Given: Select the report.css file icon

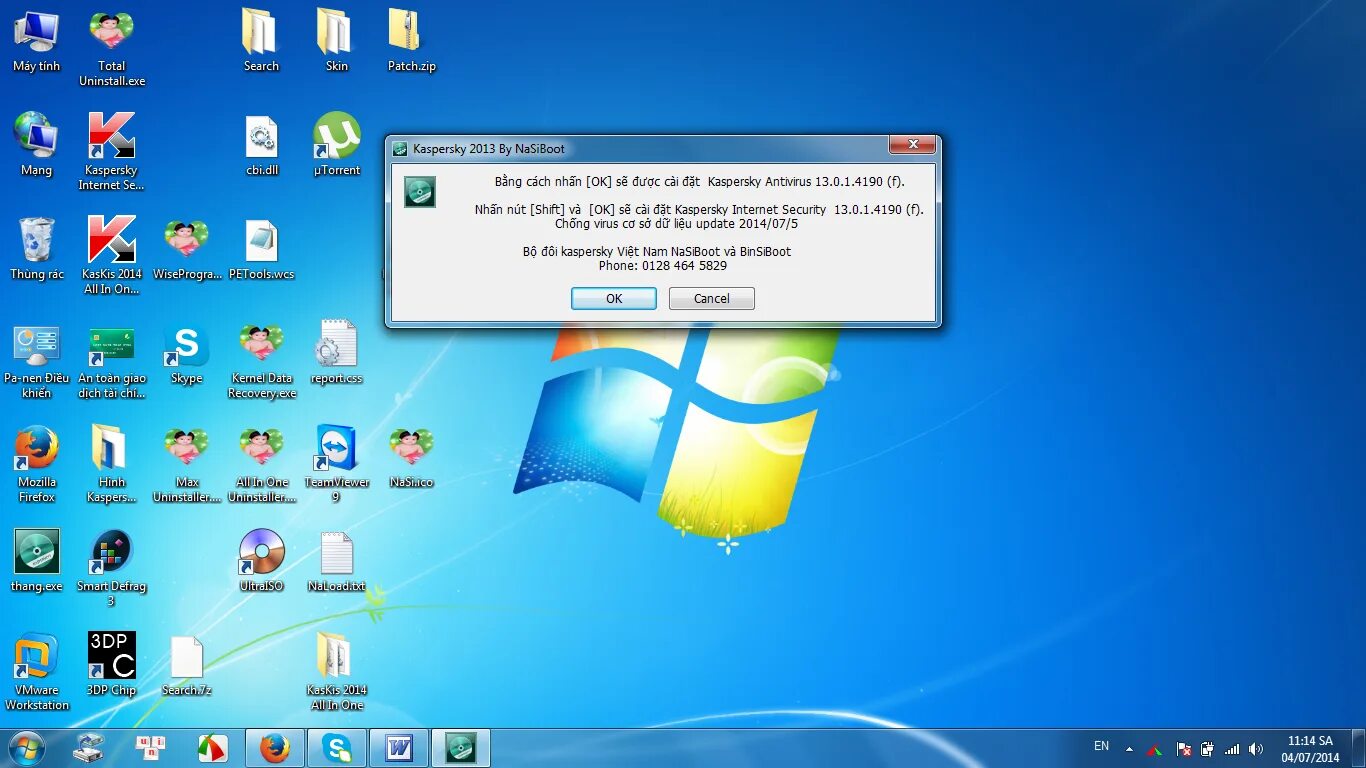Looking at the screenshot, I should (336, 354).
